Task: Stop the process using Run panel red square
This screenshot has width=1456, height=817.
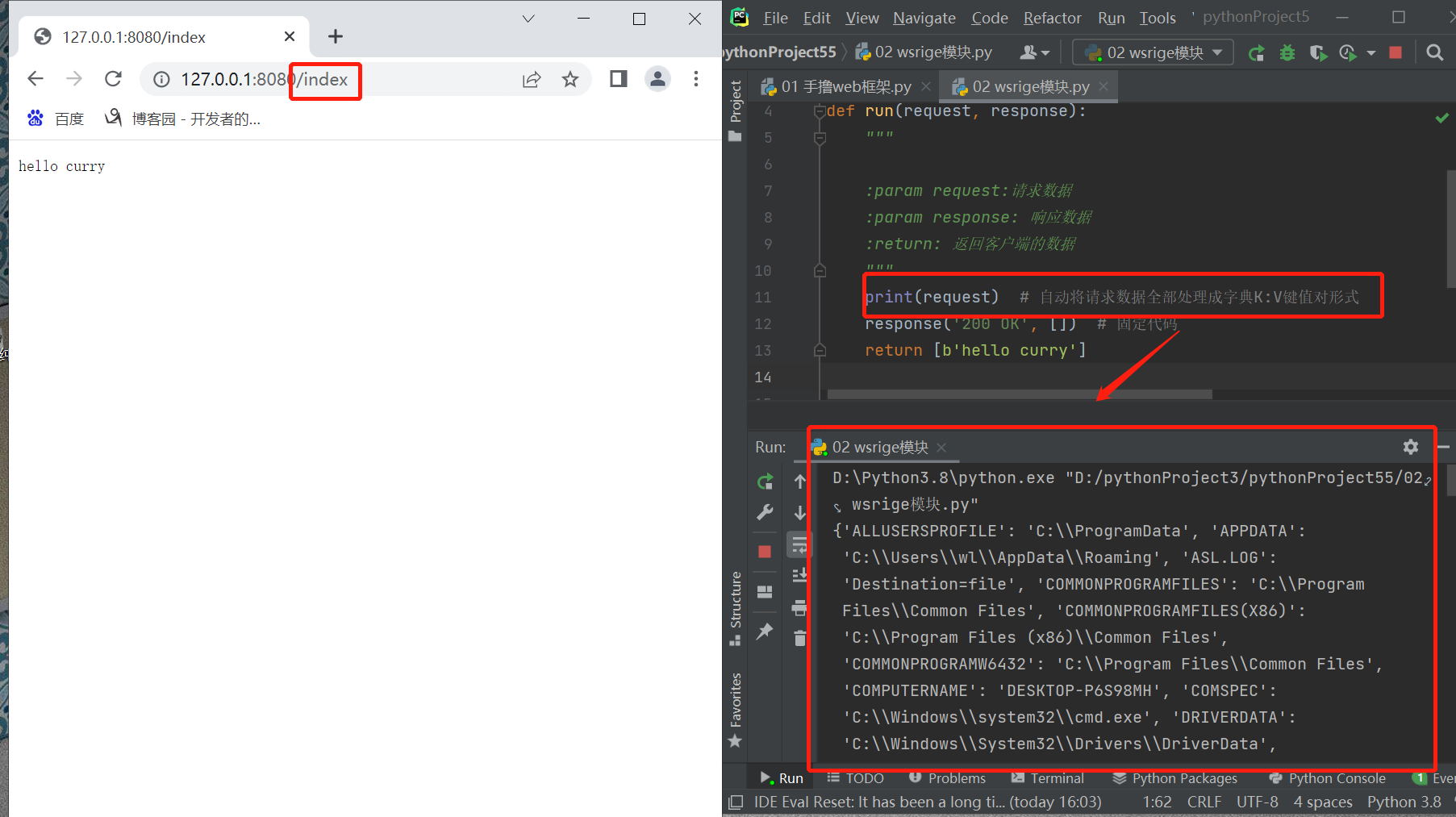Action: [x=765, y=552]
